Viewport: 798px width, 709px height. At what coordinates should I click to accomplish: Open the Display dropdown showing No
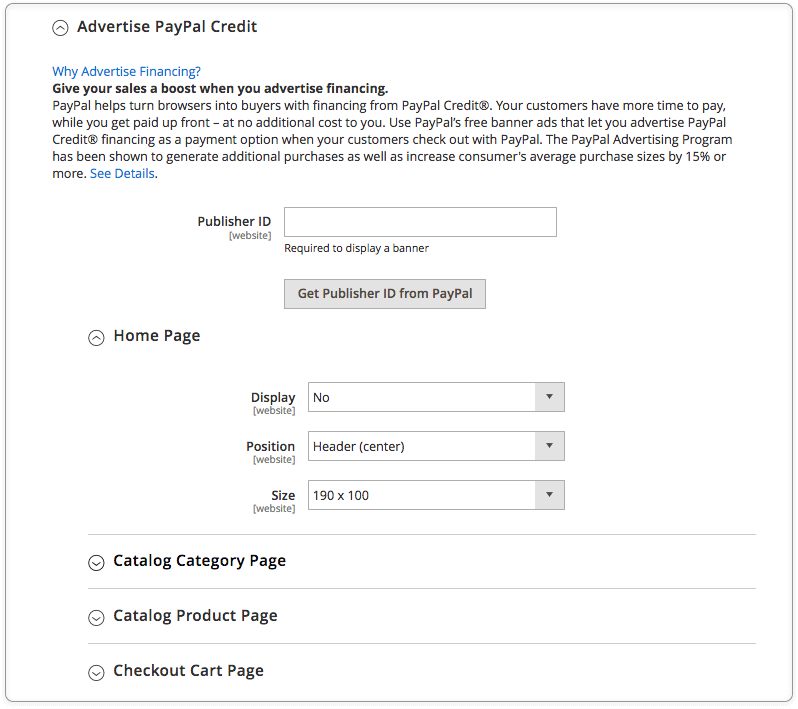pyautogui.click(x=436, y=397)
